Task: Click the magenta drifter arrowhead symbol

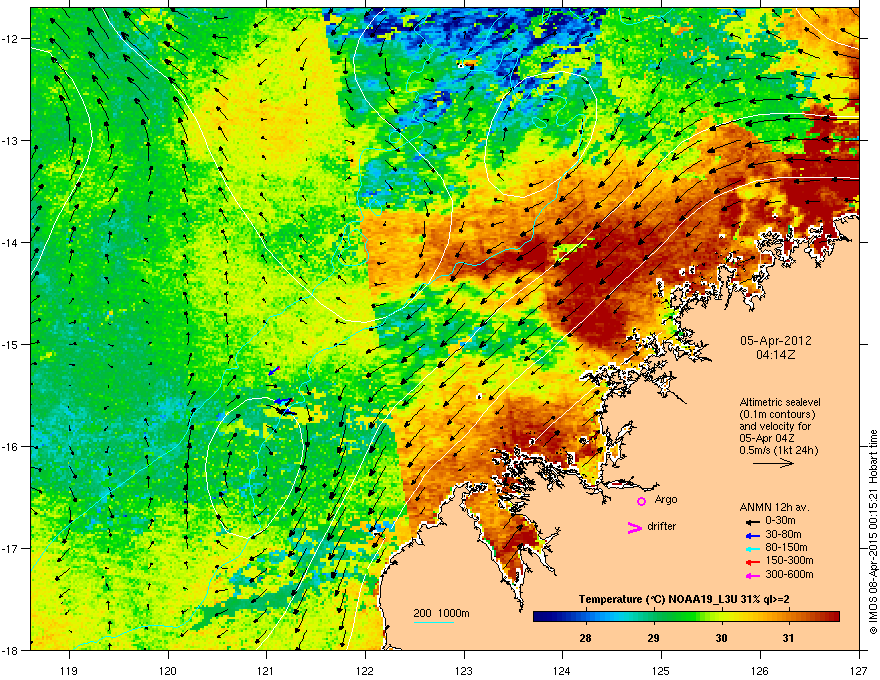Action: pos(635,527)
